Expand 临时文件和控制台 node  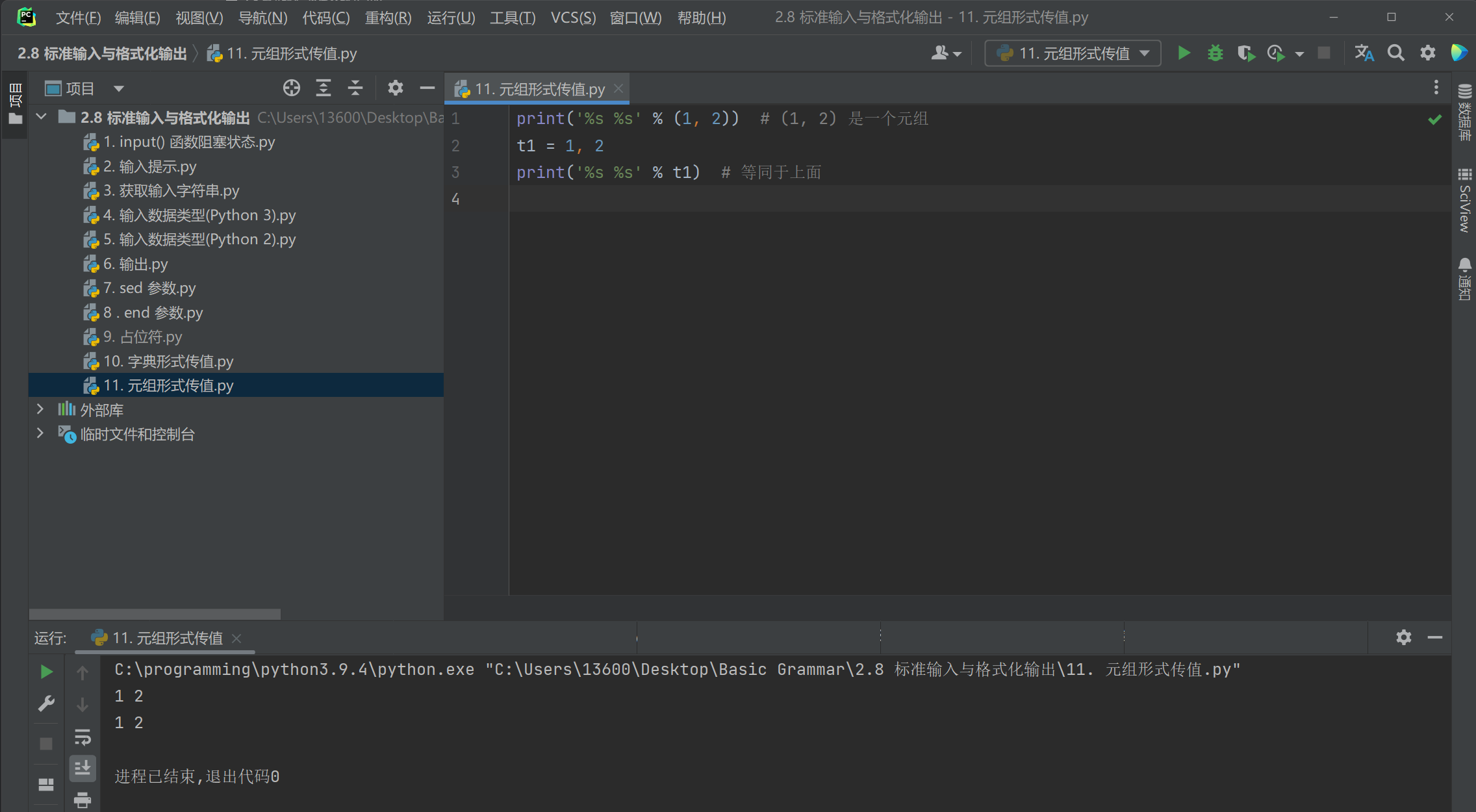point(40,433)
